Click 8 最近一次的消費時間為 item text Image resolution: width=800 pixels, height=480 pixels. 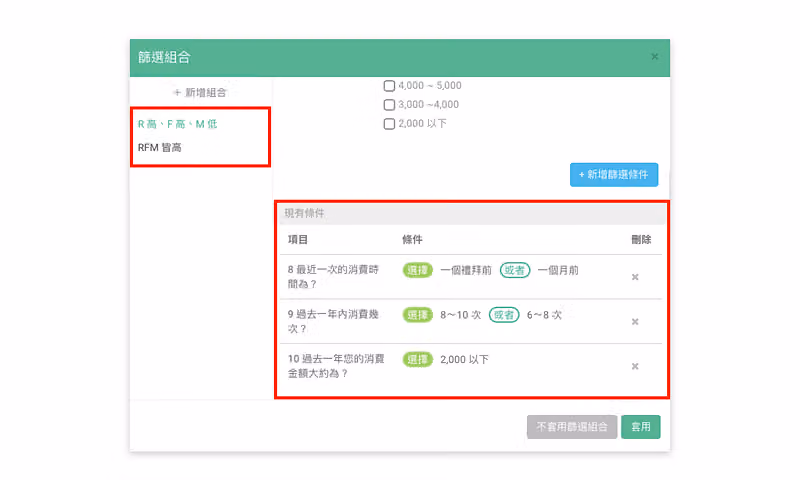pyautogui.click(x=333, y=276)
